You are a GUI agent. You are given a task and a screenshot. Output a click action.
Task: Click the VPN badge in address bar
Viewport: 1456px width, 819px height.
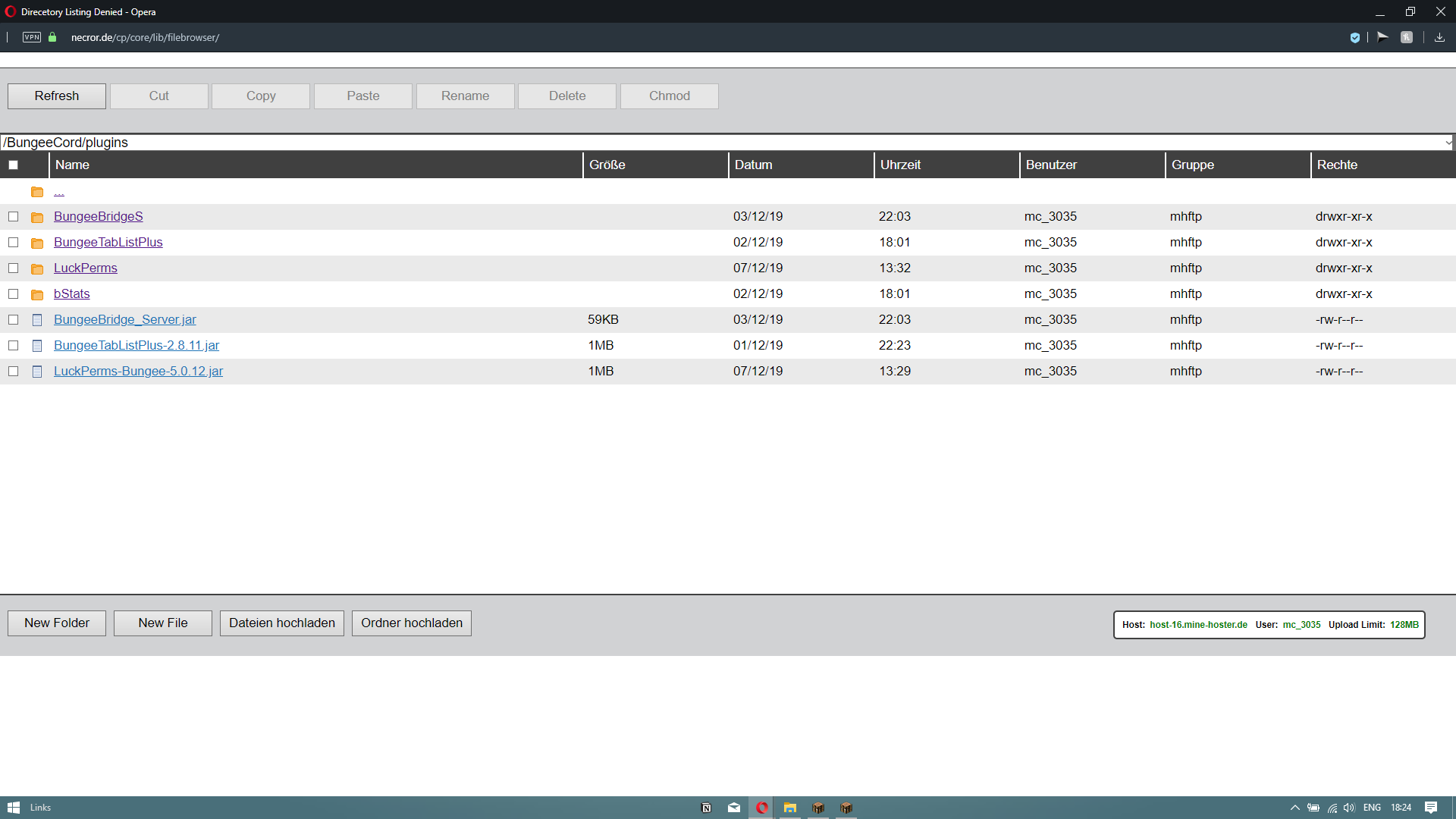click(x=32, y=37)
